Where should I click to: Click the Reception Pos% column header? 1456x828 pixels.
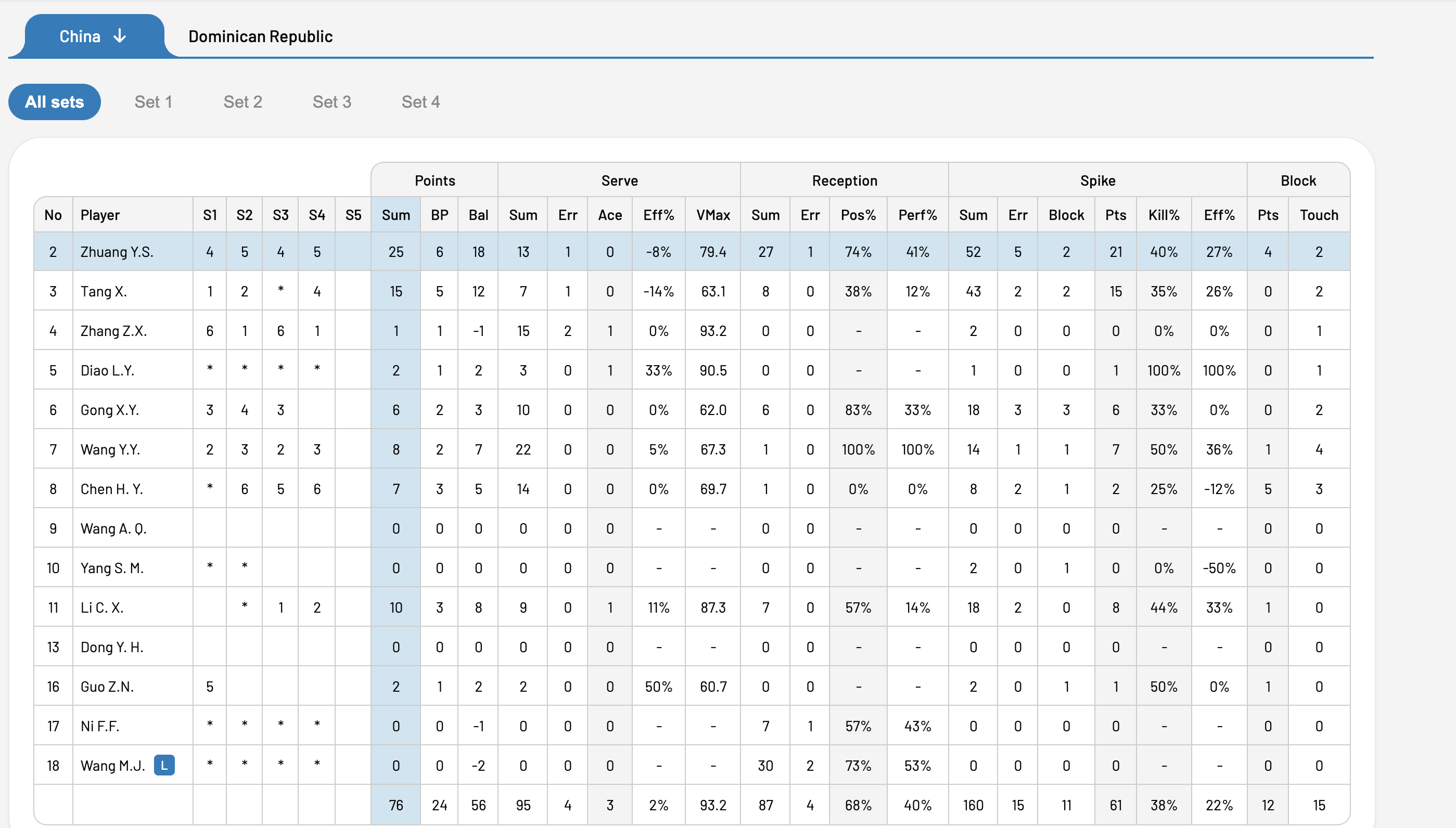pyautogui.click(x=858, y=215)
